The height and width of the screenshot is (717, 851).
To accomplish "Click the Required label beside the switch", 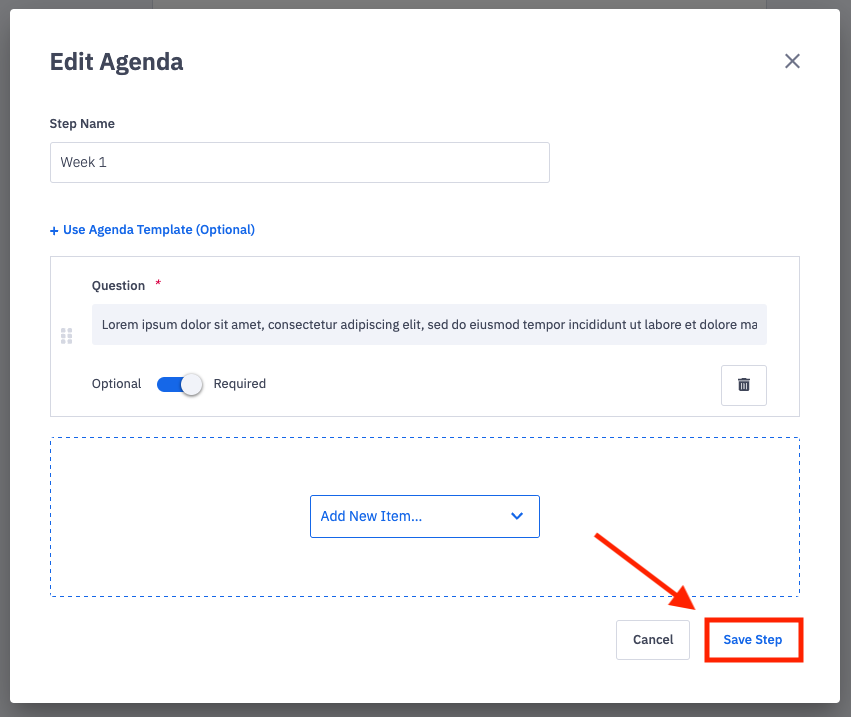I will click(240, 384).
